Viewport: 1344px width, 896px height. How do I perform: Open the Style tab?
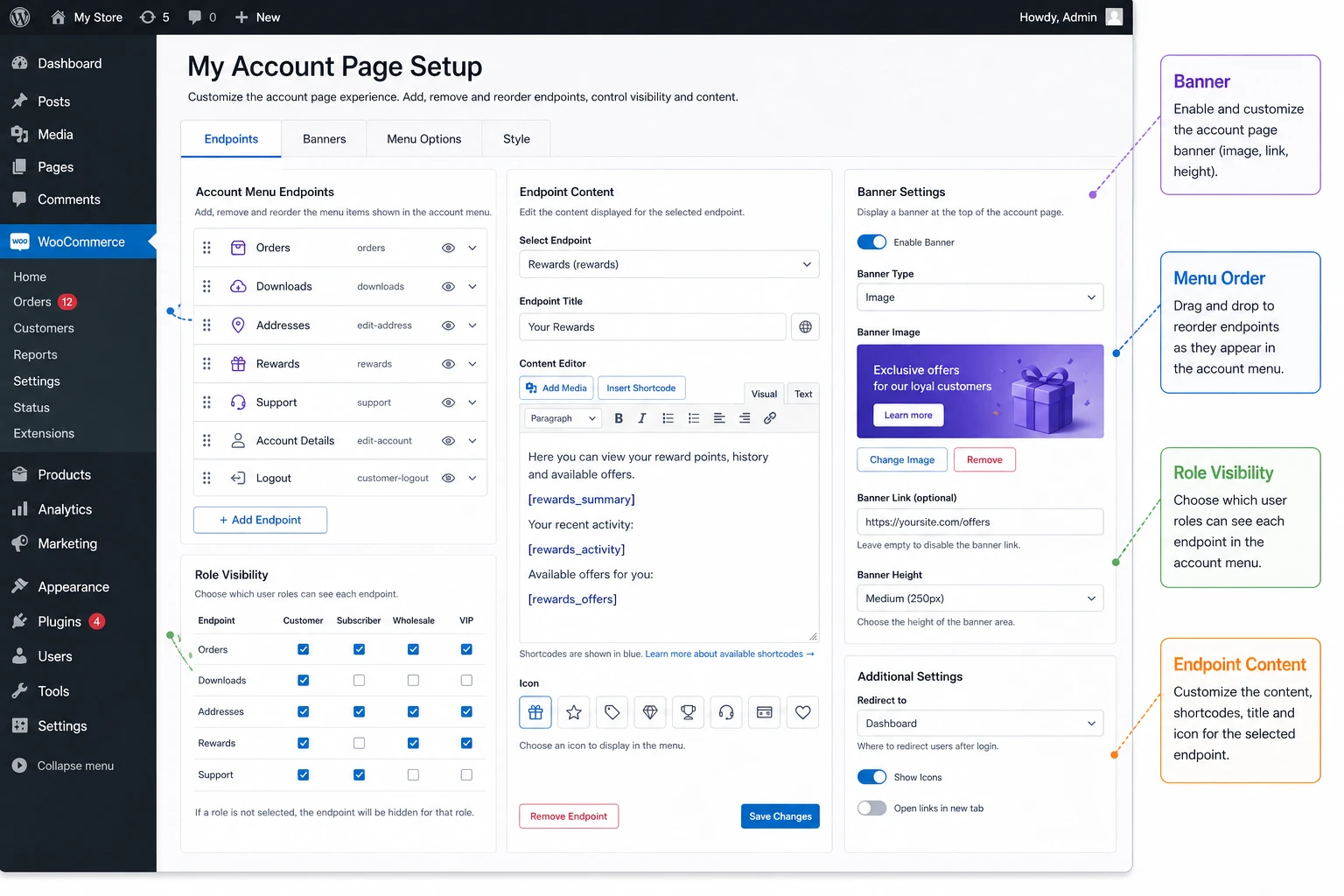point(516,139)
